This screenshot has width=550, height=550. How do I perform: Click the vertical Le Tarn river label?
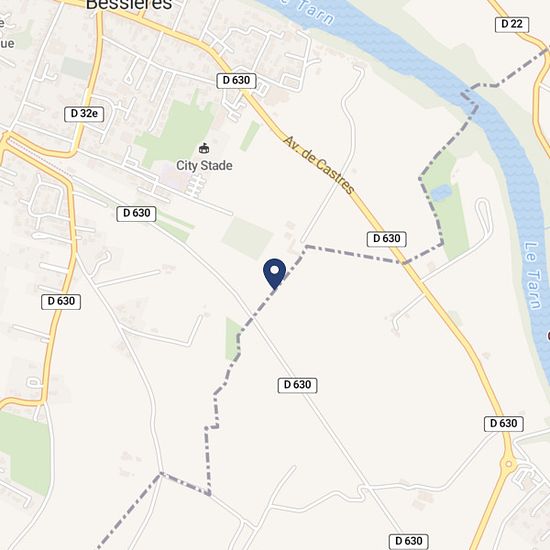(532, 276)
